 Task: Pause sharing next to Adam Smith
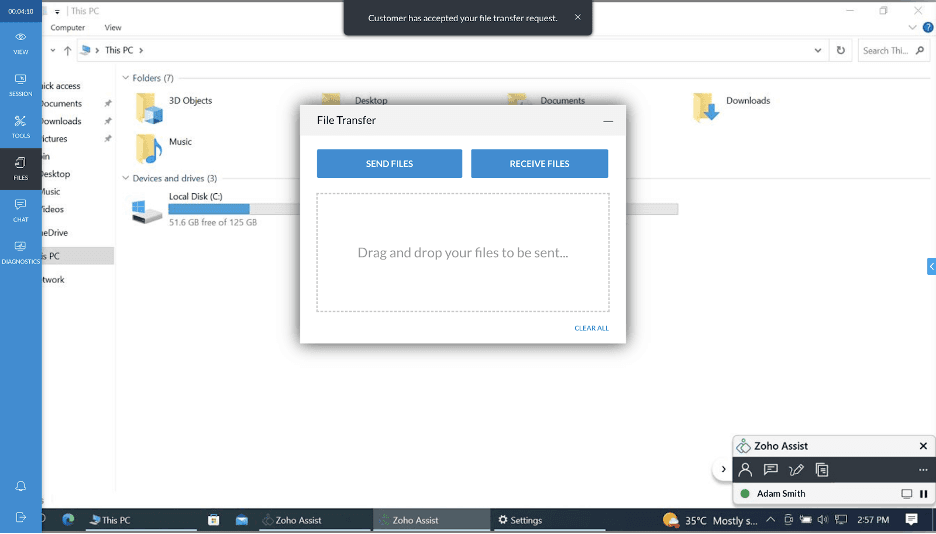(923, 493)
